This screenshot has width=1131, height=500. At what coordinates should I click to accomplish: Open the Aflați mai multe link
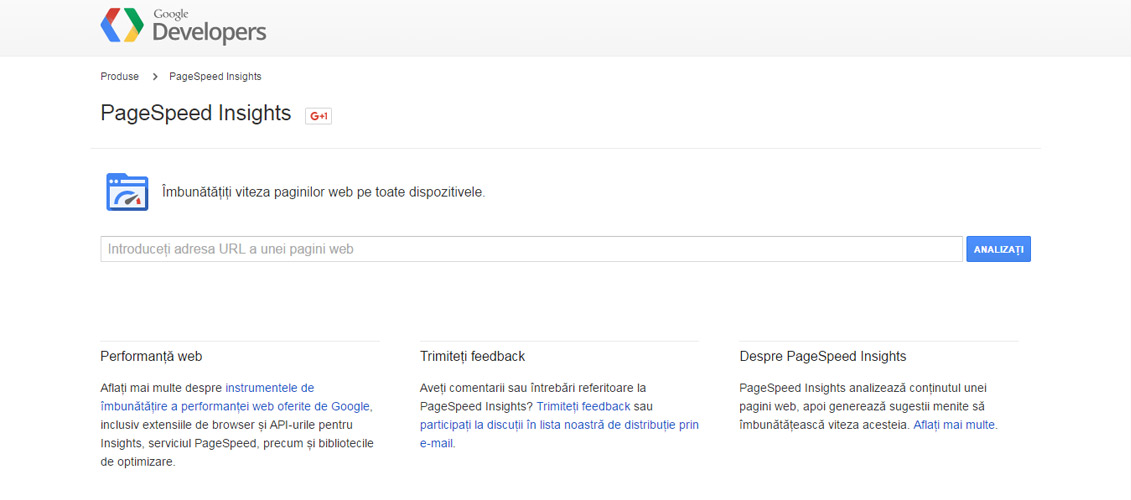pyautogui.click(x=955, y=425)
